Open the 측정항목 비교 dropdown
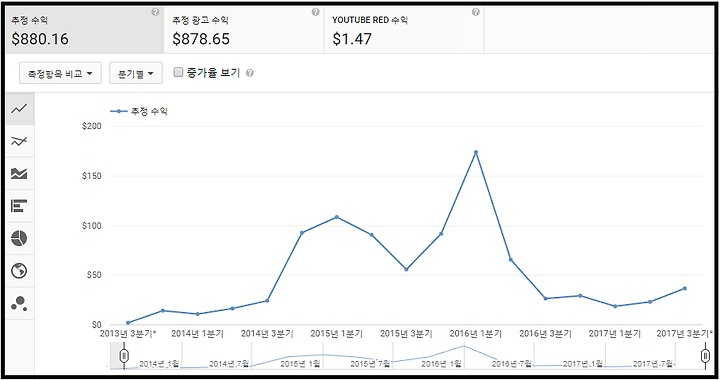 click(60, 73)
